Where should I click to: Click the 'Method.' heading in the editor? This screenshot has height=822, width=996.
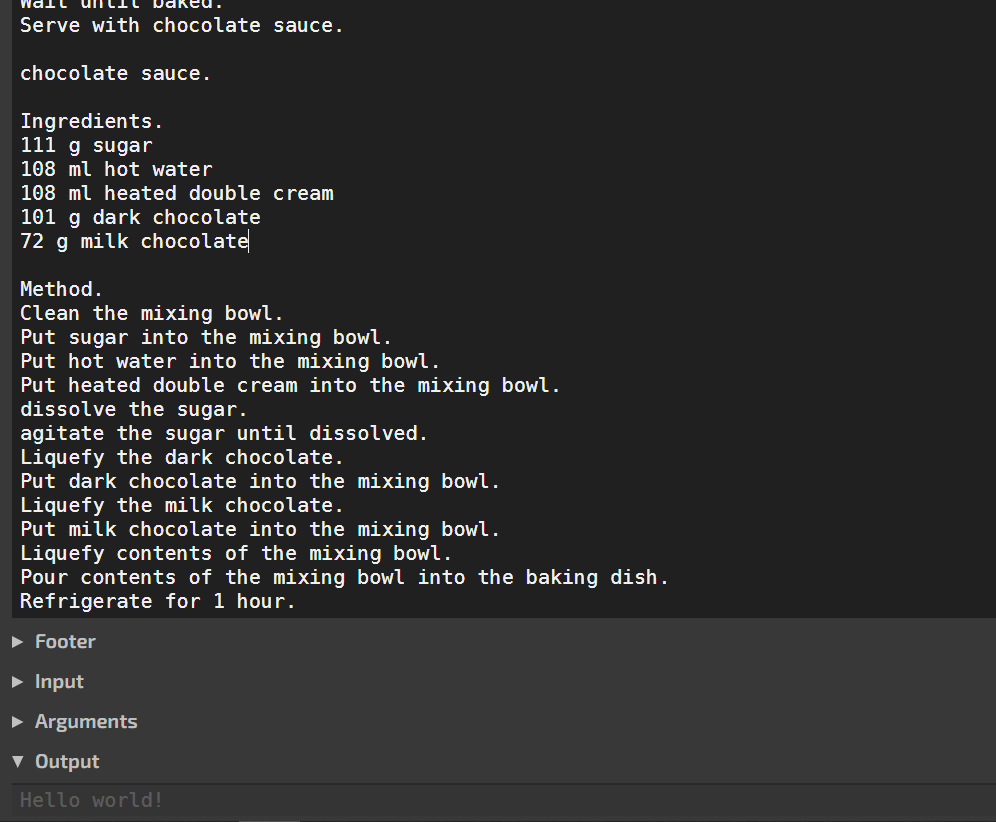coord(60,289)
